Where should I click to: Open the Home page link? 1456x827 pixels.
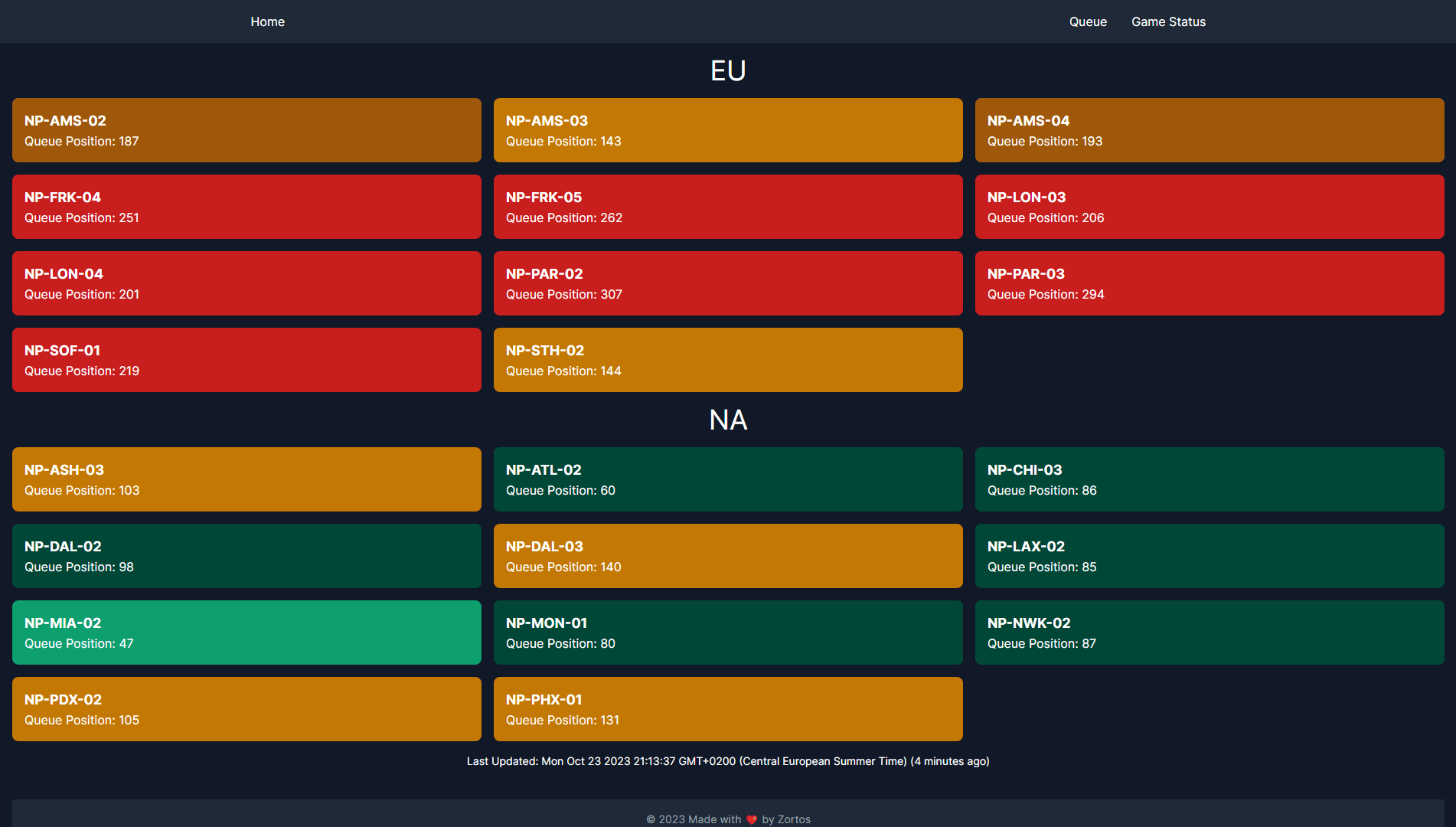pos(267,21)
